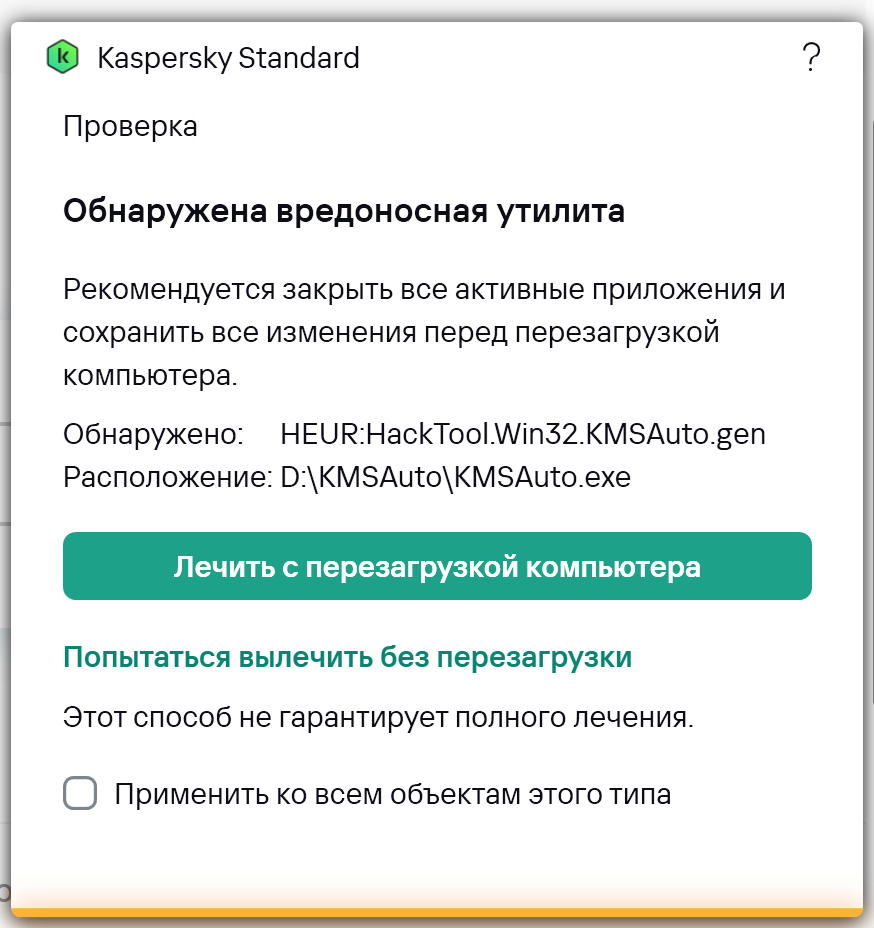This screenshot has height=928, width=874.
Task: Click "Лечить с перезагрузкой компьютера" button
Action: click(437, 567)
